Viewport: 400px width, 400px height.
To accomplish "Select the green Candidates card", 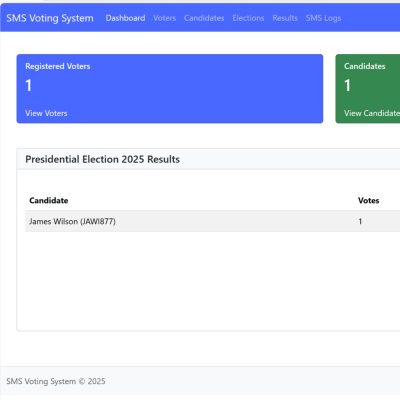I will (368, 89).
